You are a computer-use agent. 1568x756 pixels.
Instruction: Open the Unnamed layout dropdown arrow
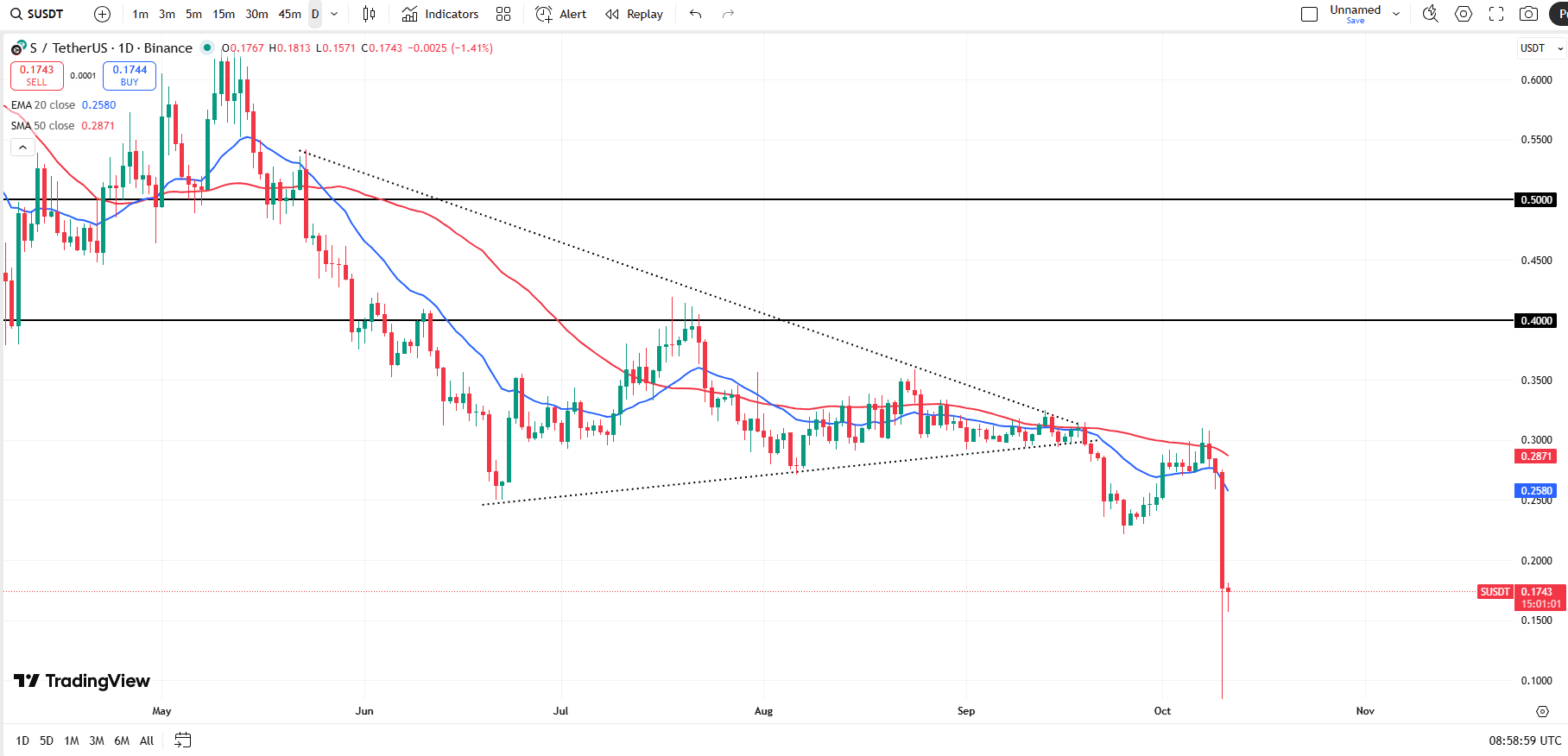point(1396,14)
